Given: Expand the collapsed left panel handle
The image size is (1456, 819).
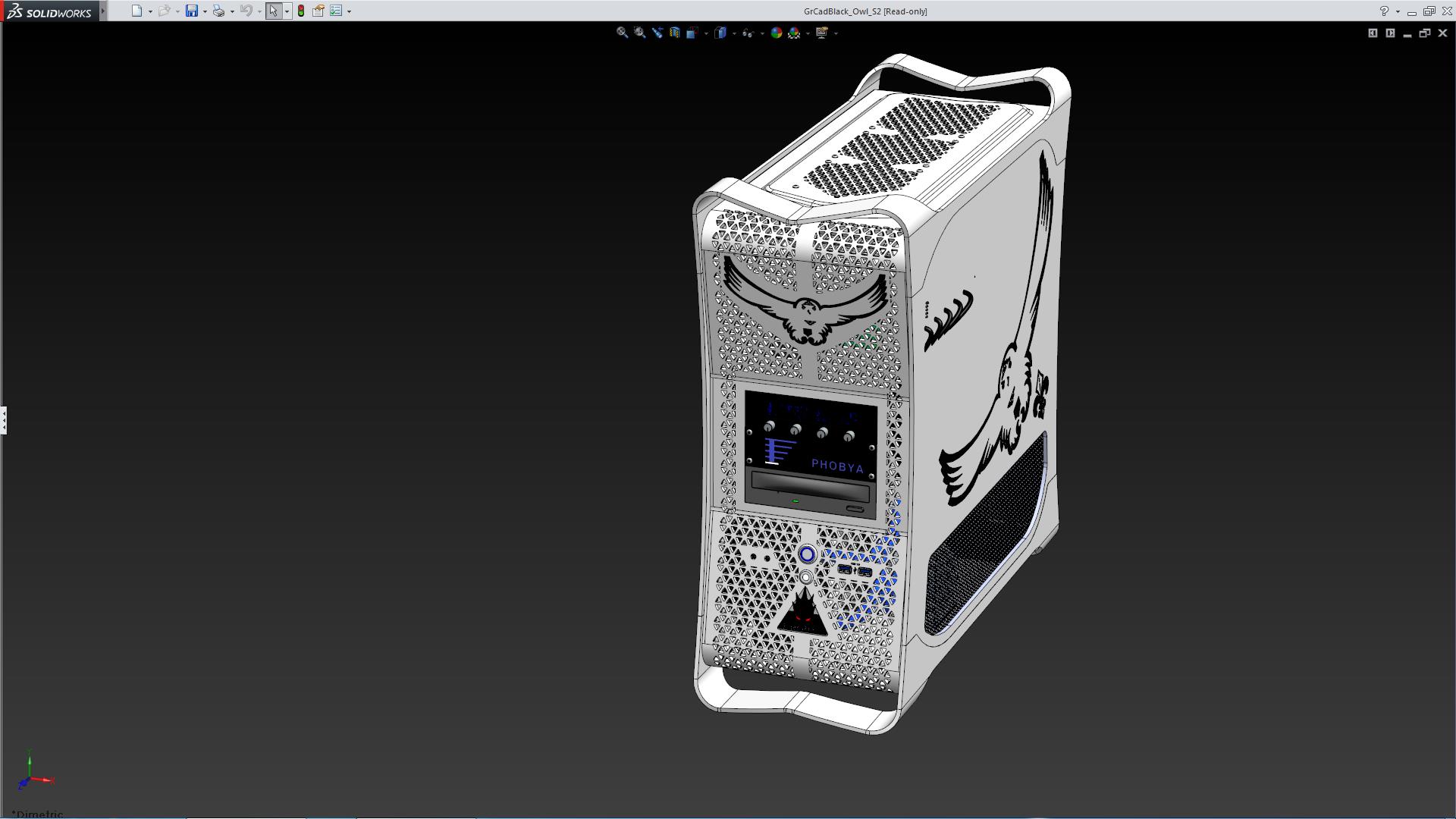Looking at the screenshot, I should point(4,419).
